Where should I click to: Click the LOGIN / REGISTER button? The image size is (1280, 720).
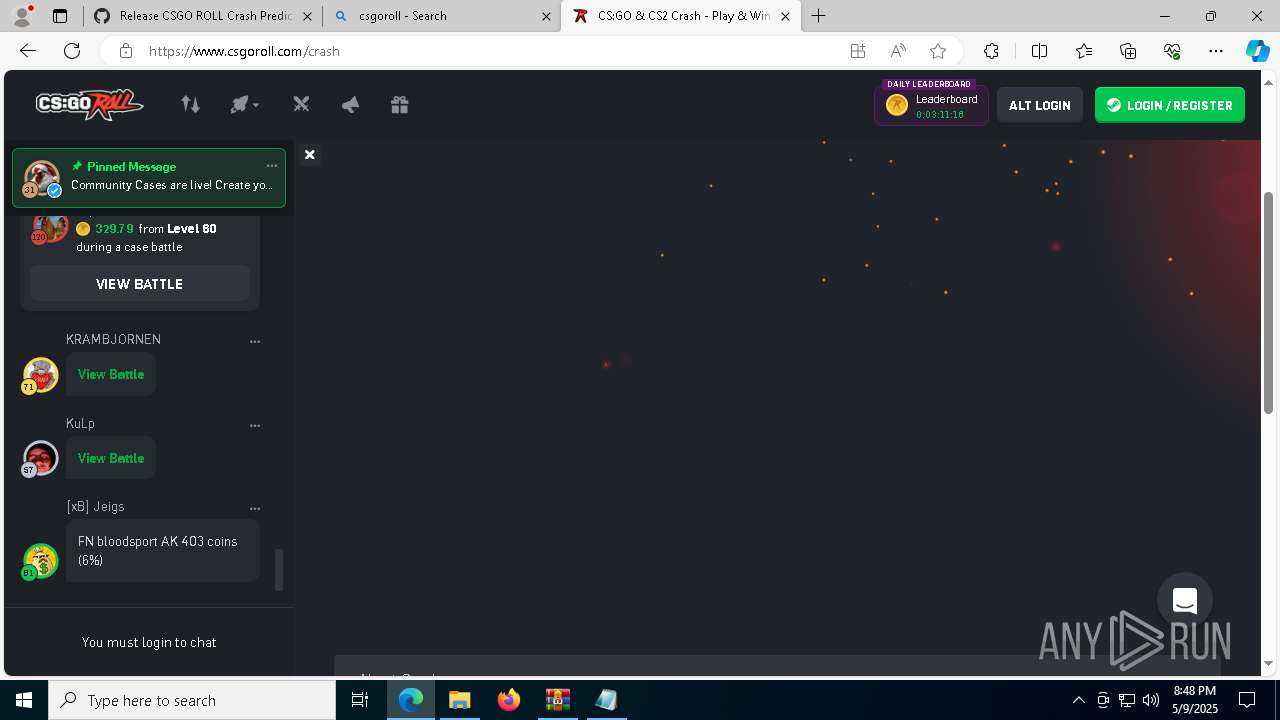[x=1169, y=105]
